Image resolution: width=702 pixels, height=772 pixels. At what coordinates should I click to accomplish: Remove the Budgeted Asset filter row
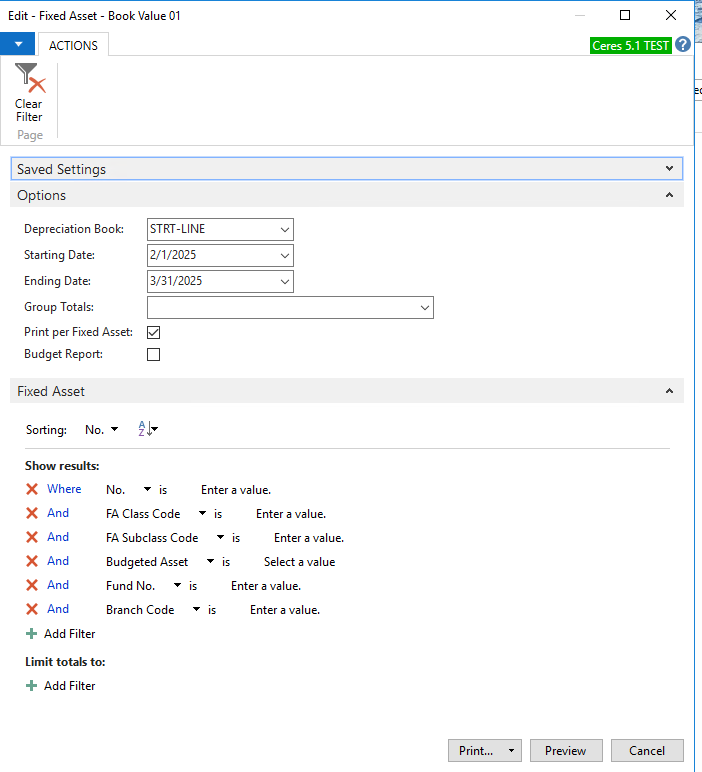32,561
